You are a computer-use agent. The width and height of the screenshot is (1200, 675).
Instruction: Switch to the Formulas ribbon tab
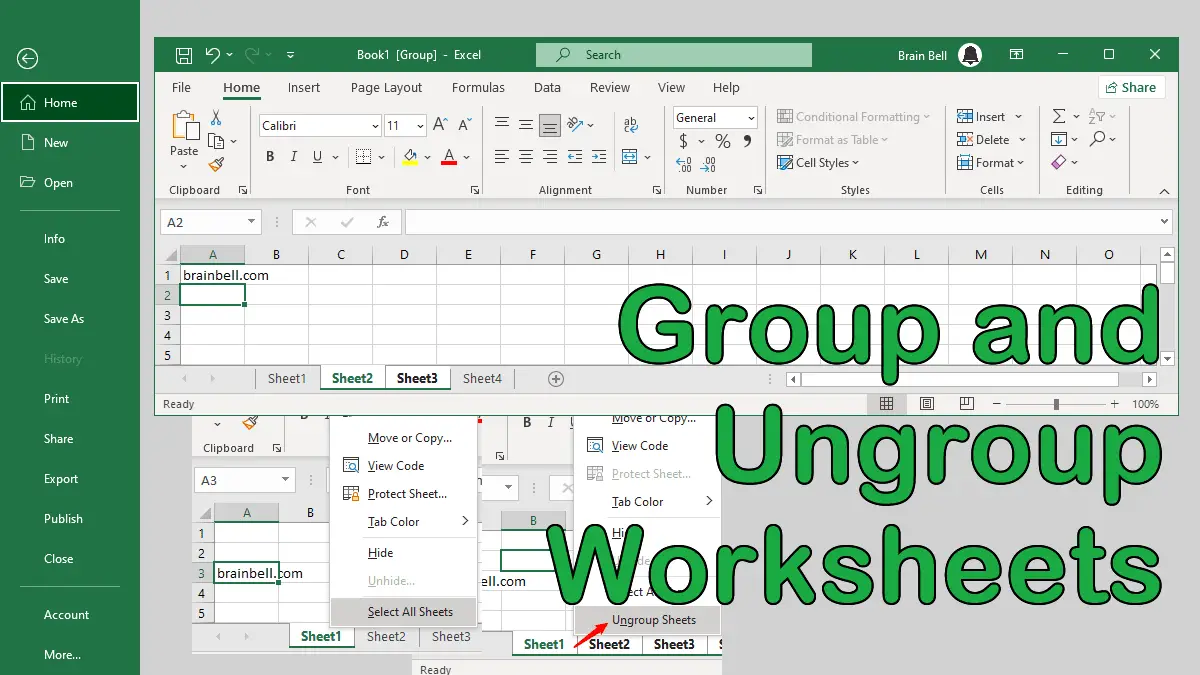pos(478,87)
